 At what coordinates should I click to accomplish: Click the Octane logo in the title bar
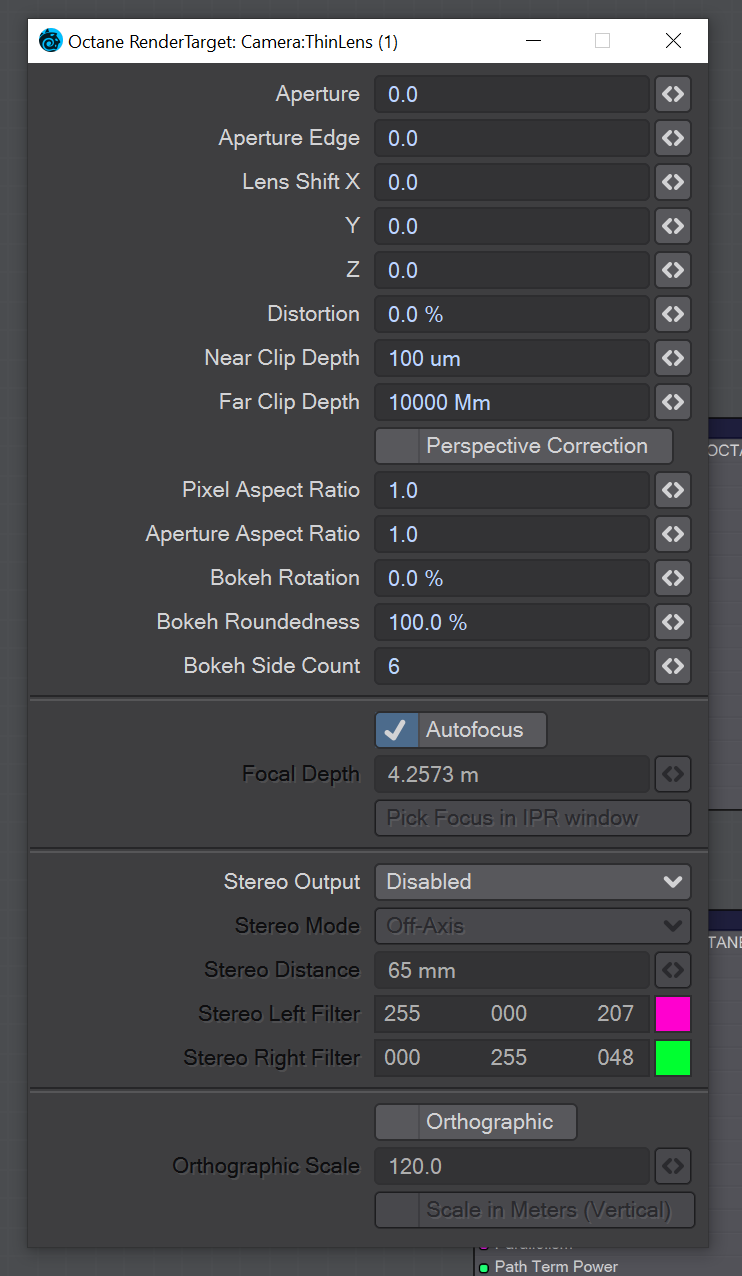pyautogui.click(x=50, y=41)
